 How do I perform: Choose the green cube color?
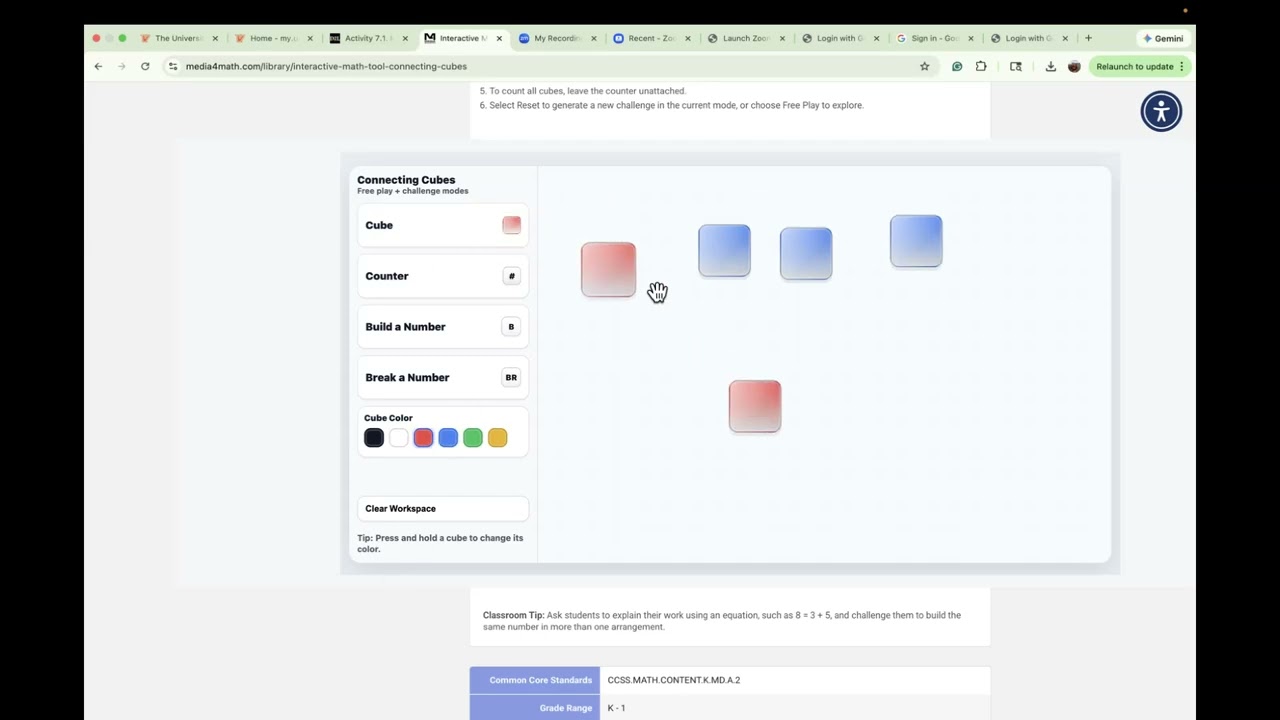(473, 438)
